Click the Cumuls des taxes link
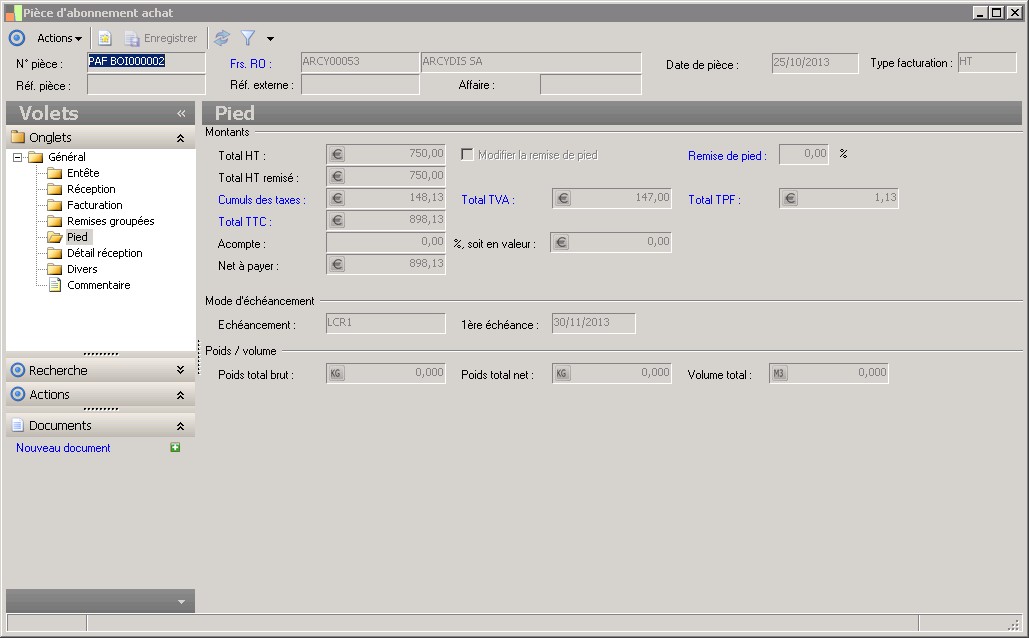The width and height of the screenshot is (1029, 638). [x=262, y=200]
